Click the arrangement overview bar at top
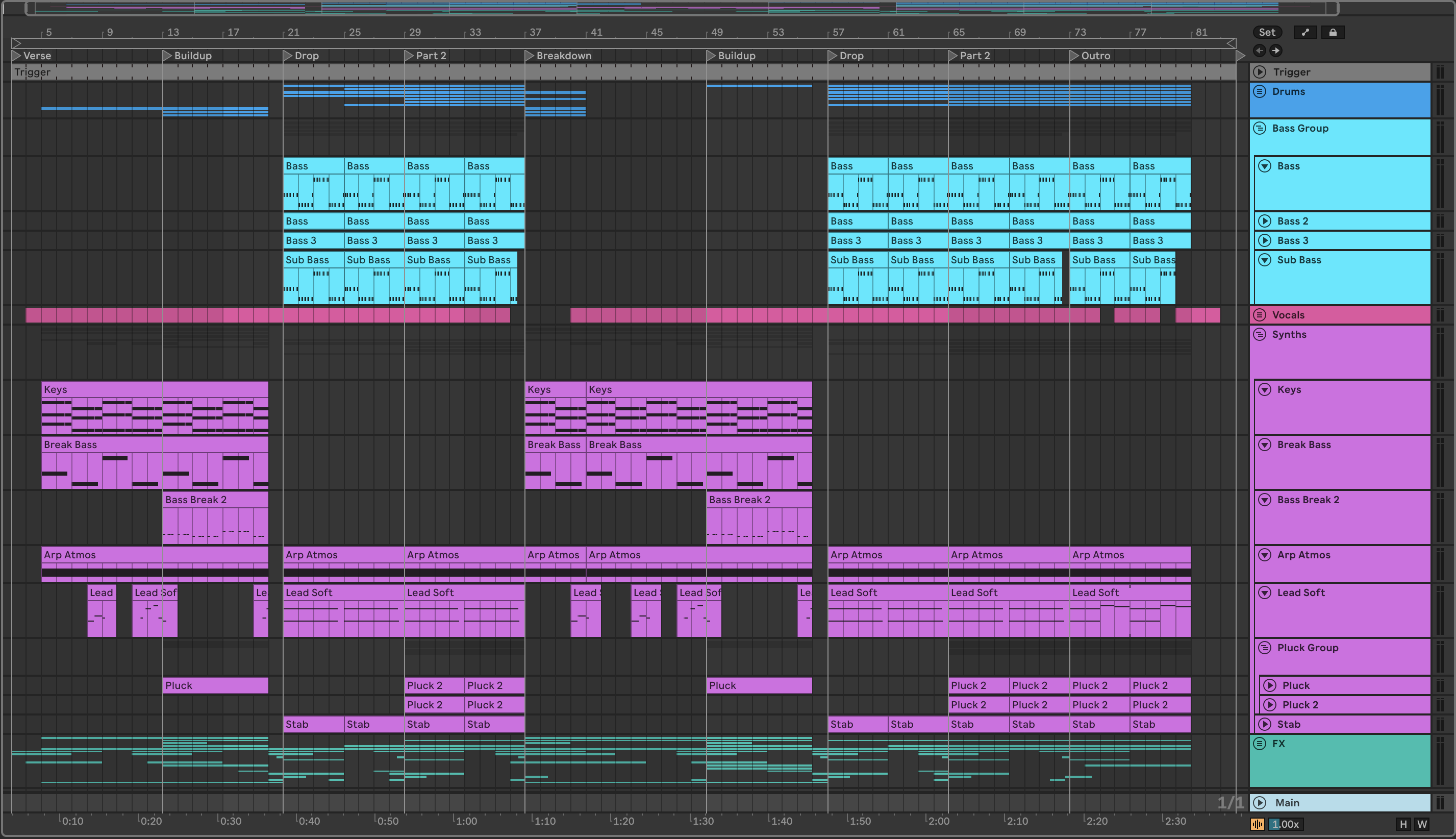This screenshot has width=1456, height=839. click(x=682, y=8)
